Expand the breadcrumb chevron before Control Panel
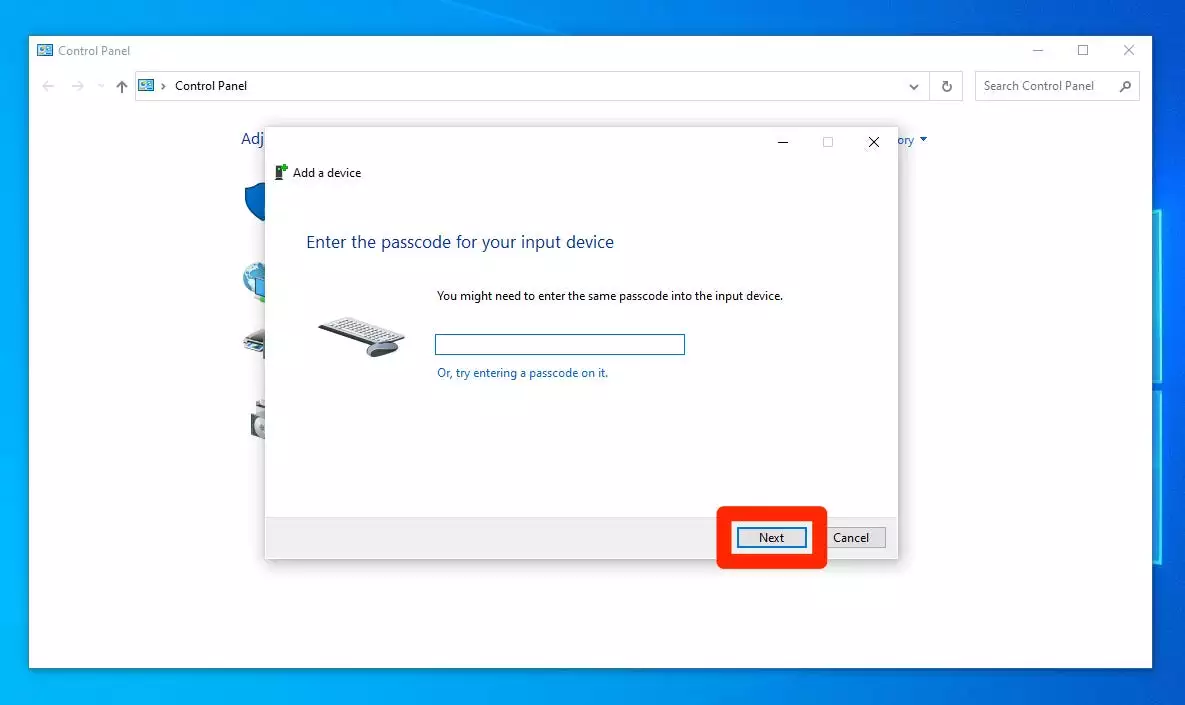This screenshot has height=705, width=1185. (x=164, y=86)
